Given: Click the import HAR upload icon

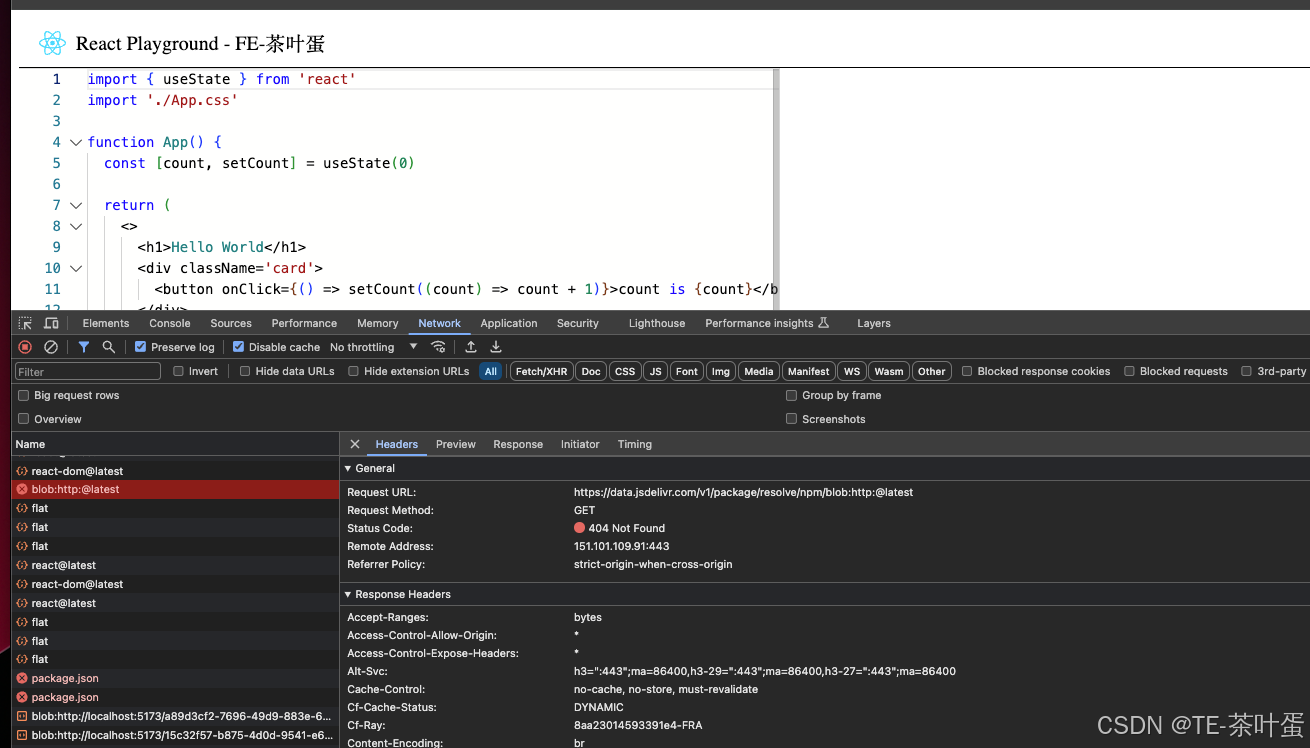Looking at the screenshot, I should tap(471, 347).
